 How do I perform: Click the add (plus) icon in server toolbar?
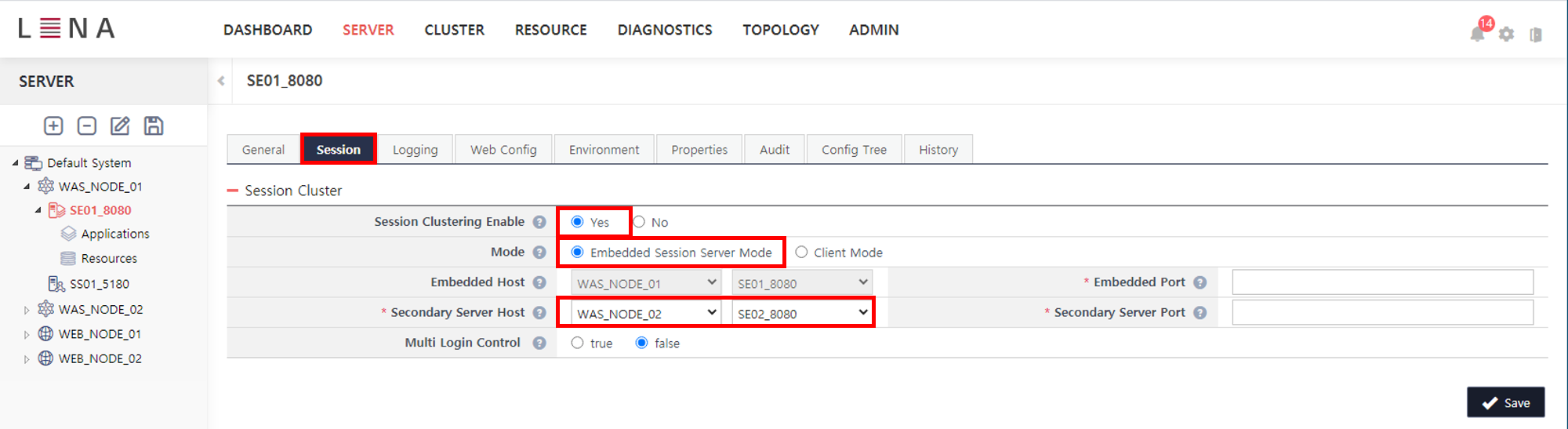[53, 125]
